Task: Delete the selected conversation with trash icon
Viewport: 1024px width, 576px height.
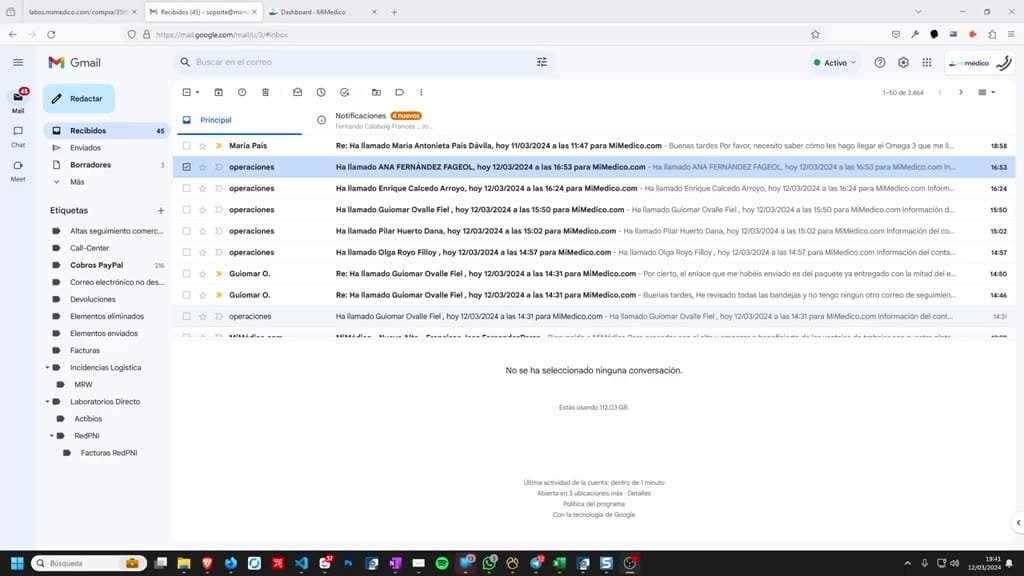Action: click(266, 93)
